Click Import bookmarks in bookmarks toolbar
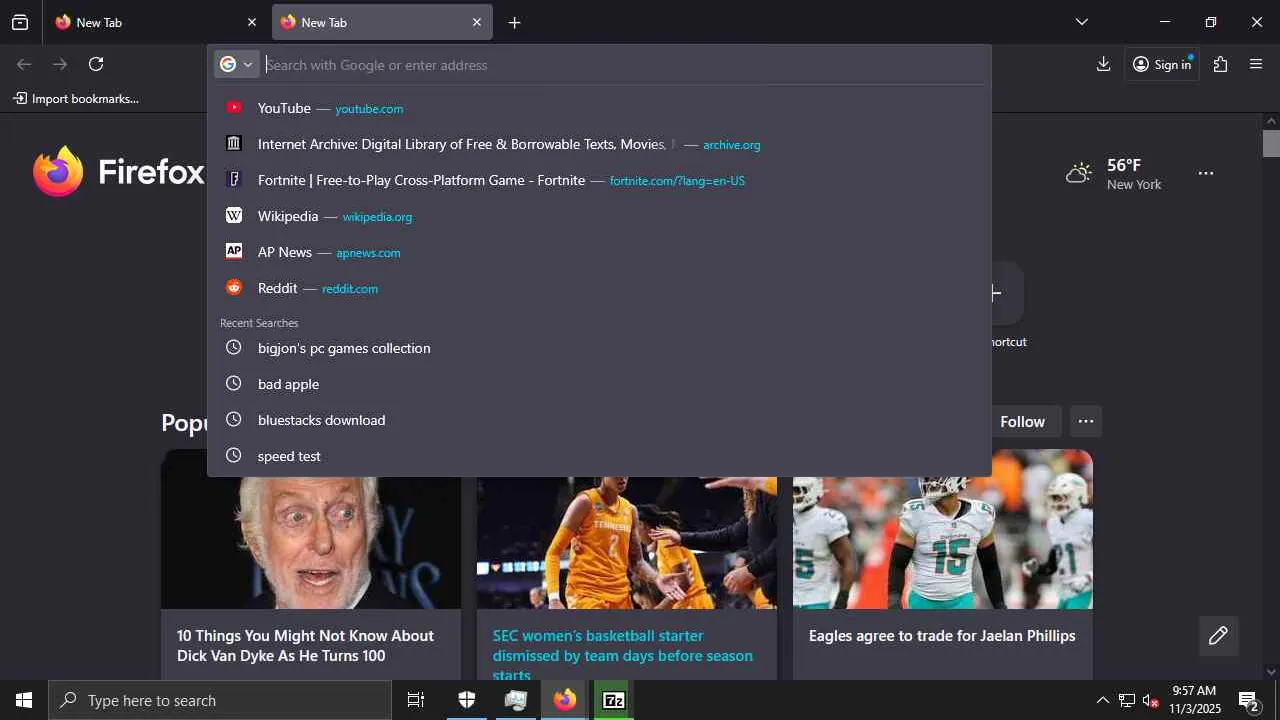1280x720 pixels. point(76,98)
